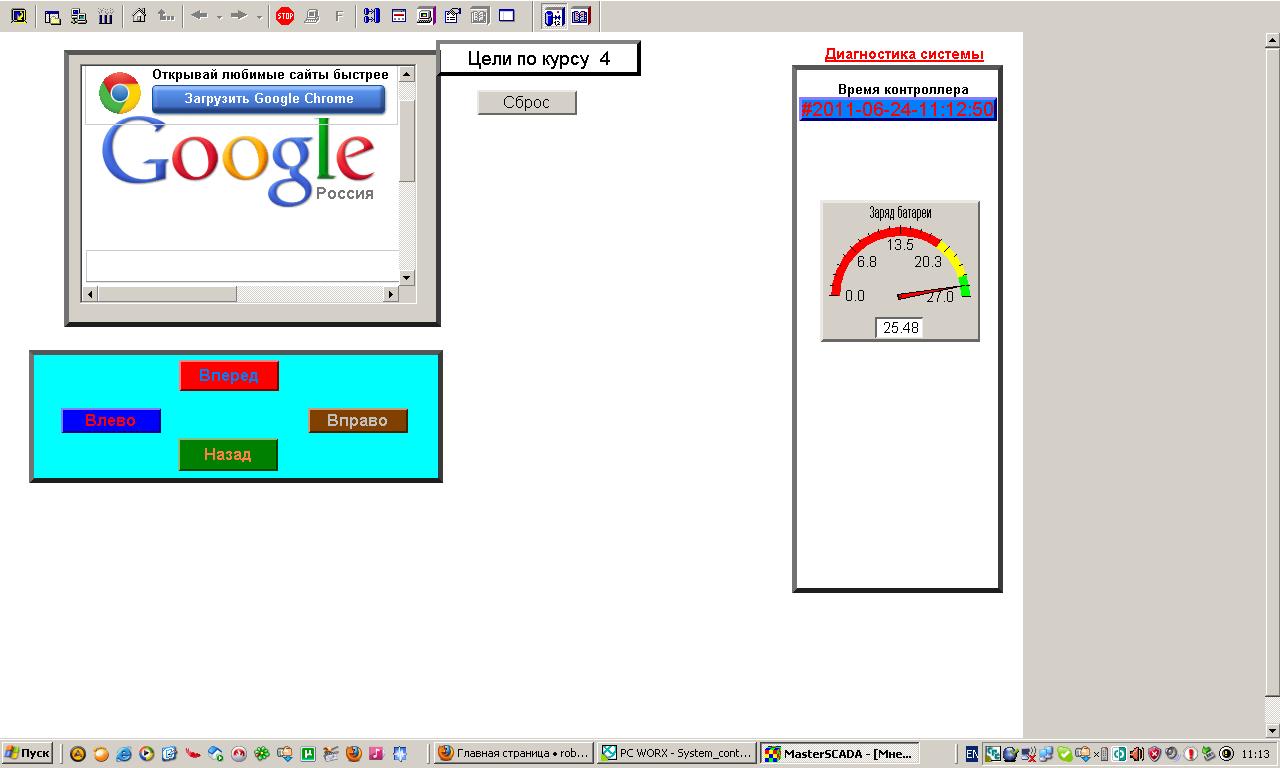Click the up-one-level toolbar icon
The width and height of the screenshot is (1280, 768).
click(166, 16)
